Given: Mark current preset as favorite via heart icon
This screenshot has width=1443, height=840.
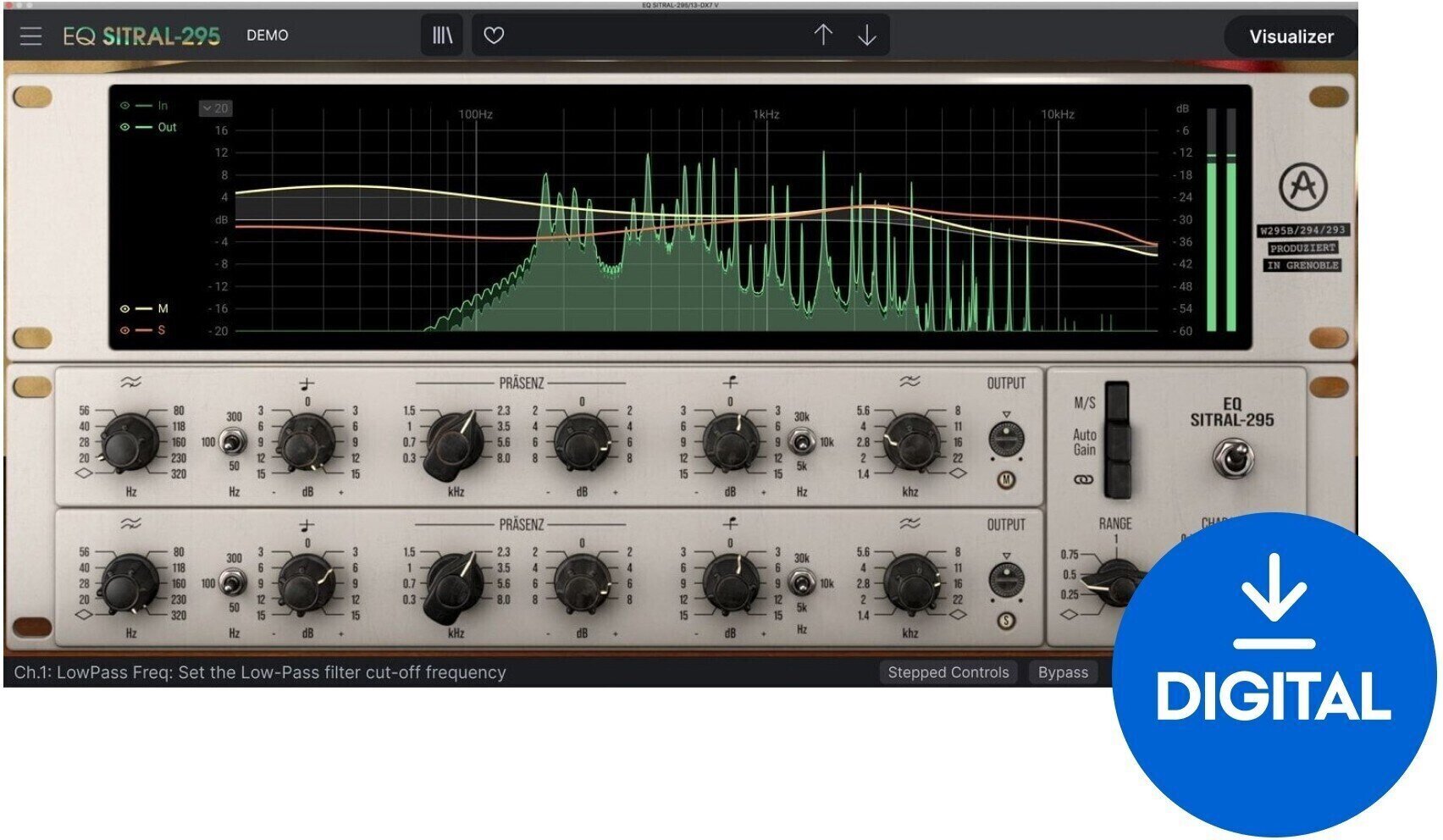Looking at the screenshot, I should 495,35.
